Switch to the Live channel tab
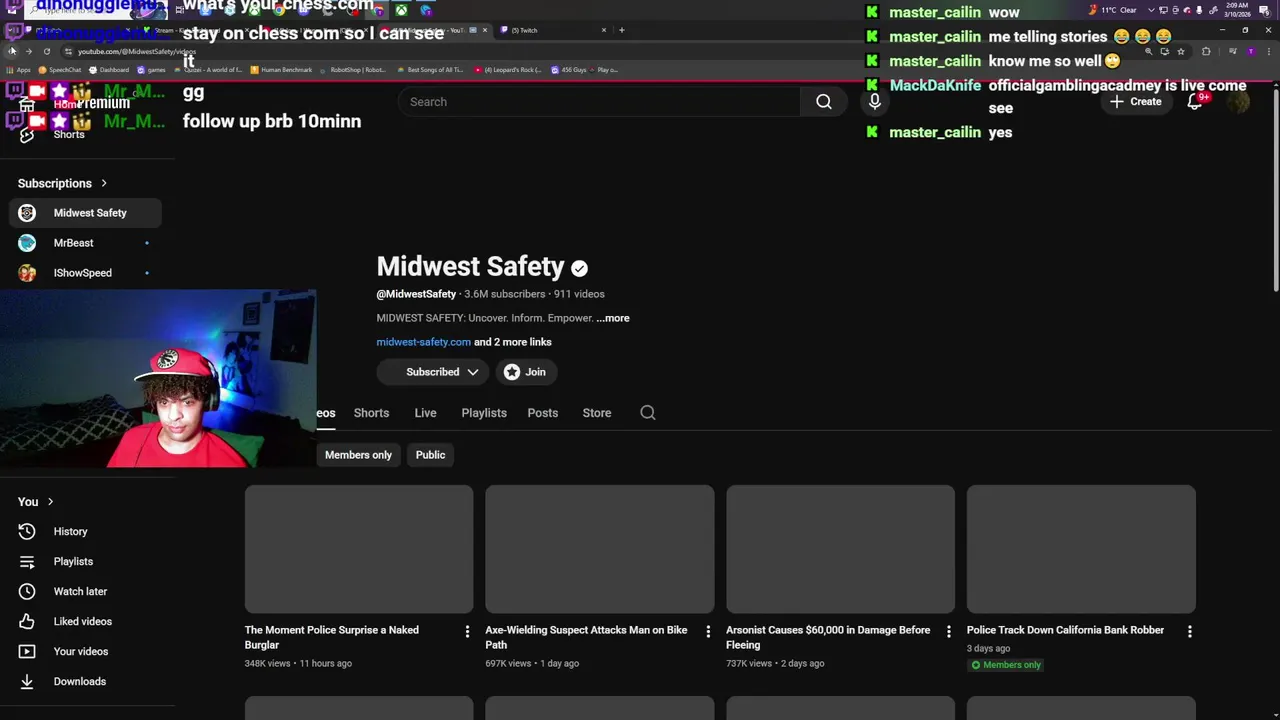 pyautogui.click(x=425, y=413)
